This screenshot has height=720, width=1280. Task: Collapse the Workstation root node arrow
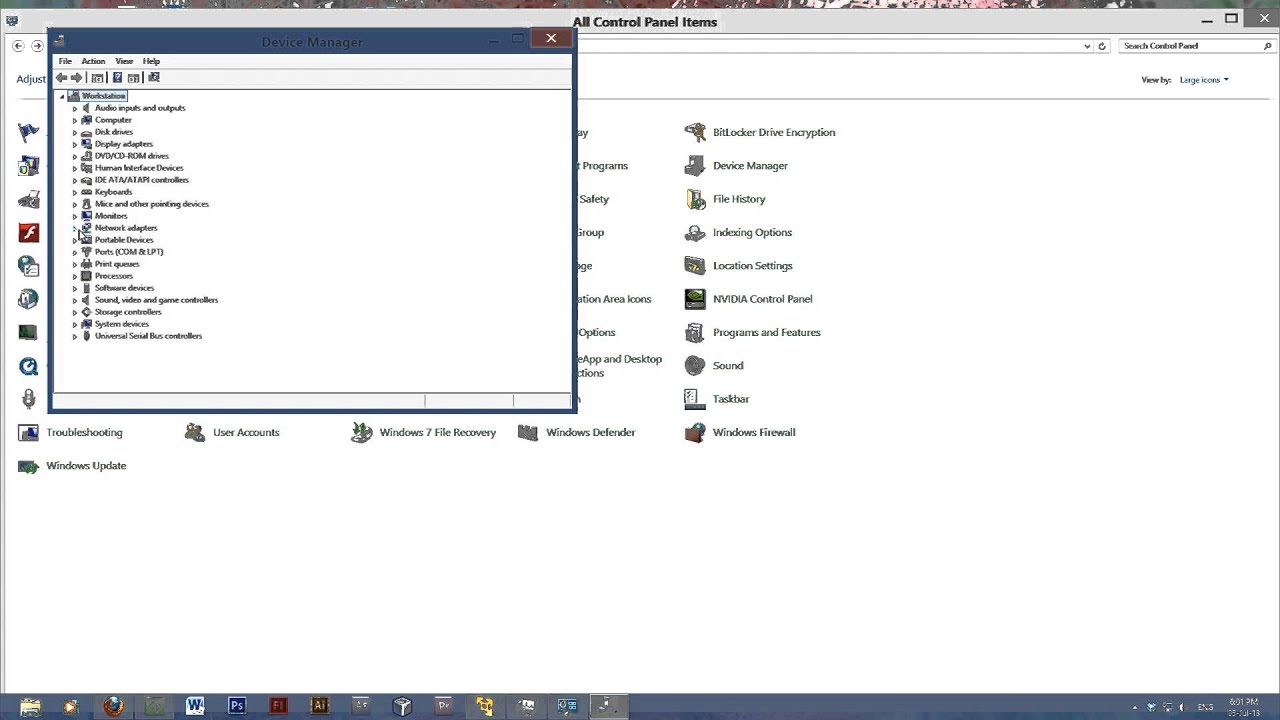pyautogui.click(x=62, y=96)
